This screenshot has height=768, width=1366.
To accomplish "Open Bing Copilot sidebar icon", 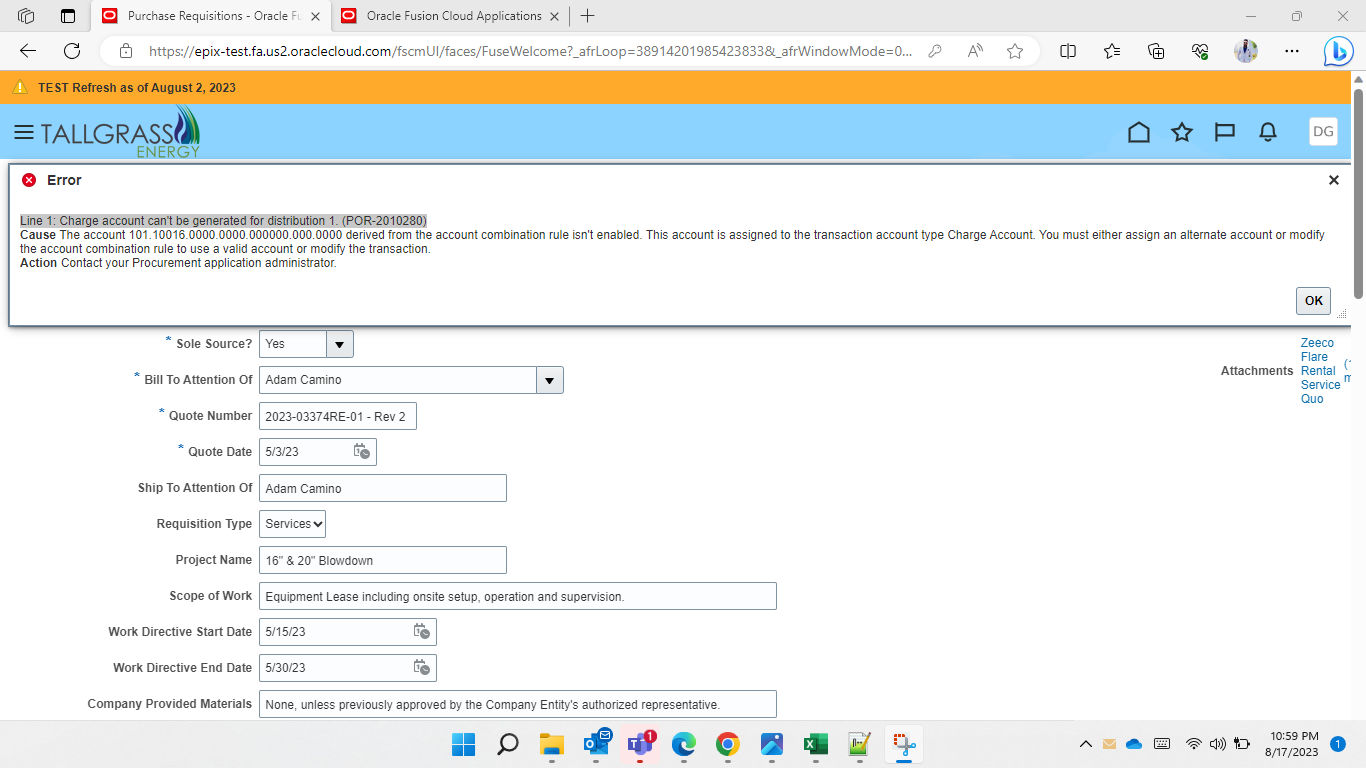I will pos(1338,51).
